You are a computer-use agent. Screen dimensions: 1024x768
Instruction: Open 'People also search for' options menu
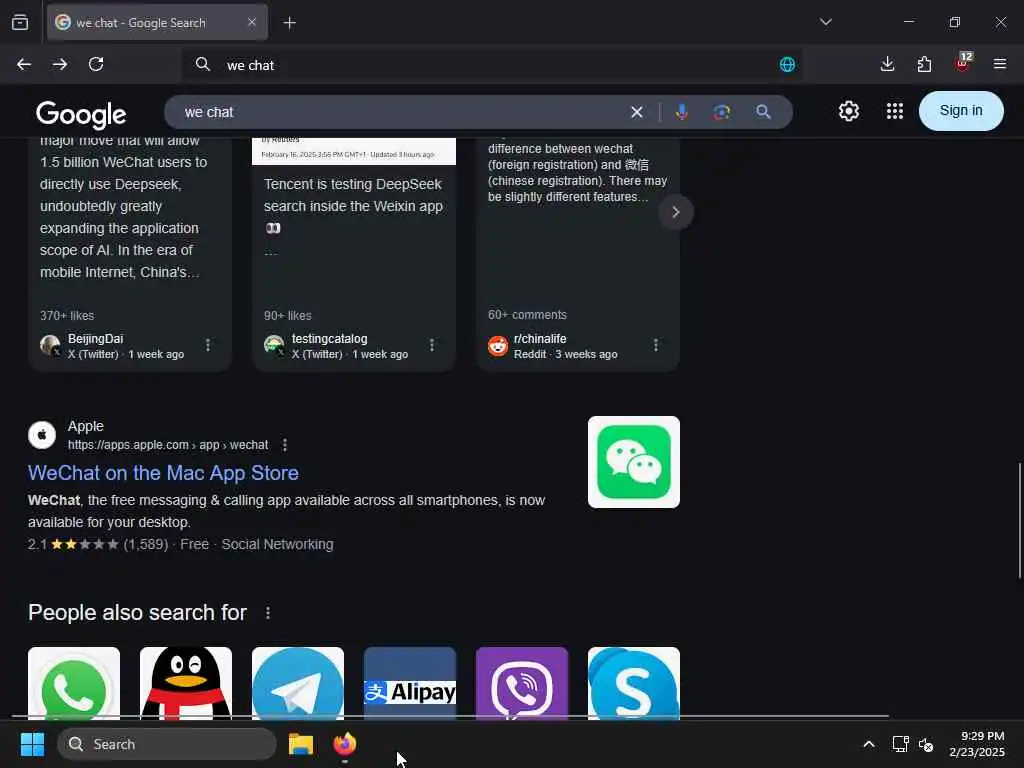[x=268, y=613]
